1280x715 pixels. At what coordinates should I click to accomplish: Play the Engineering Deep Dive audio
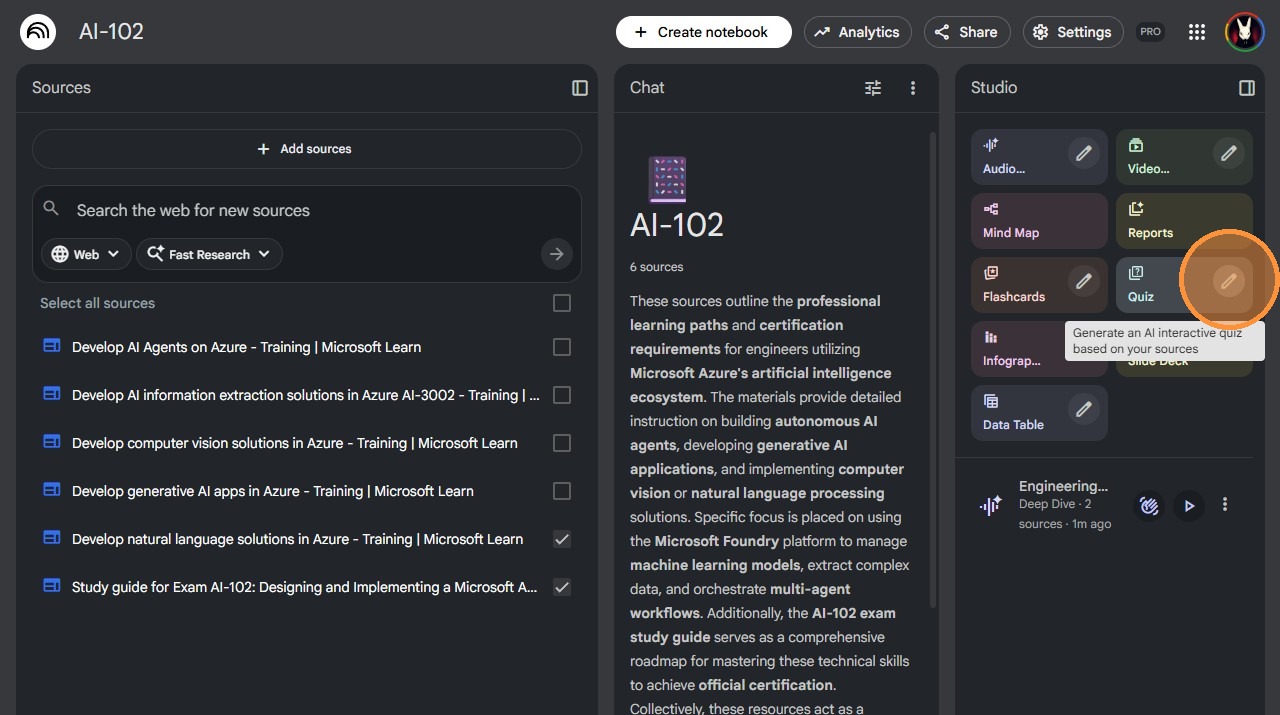(1189, 506)
